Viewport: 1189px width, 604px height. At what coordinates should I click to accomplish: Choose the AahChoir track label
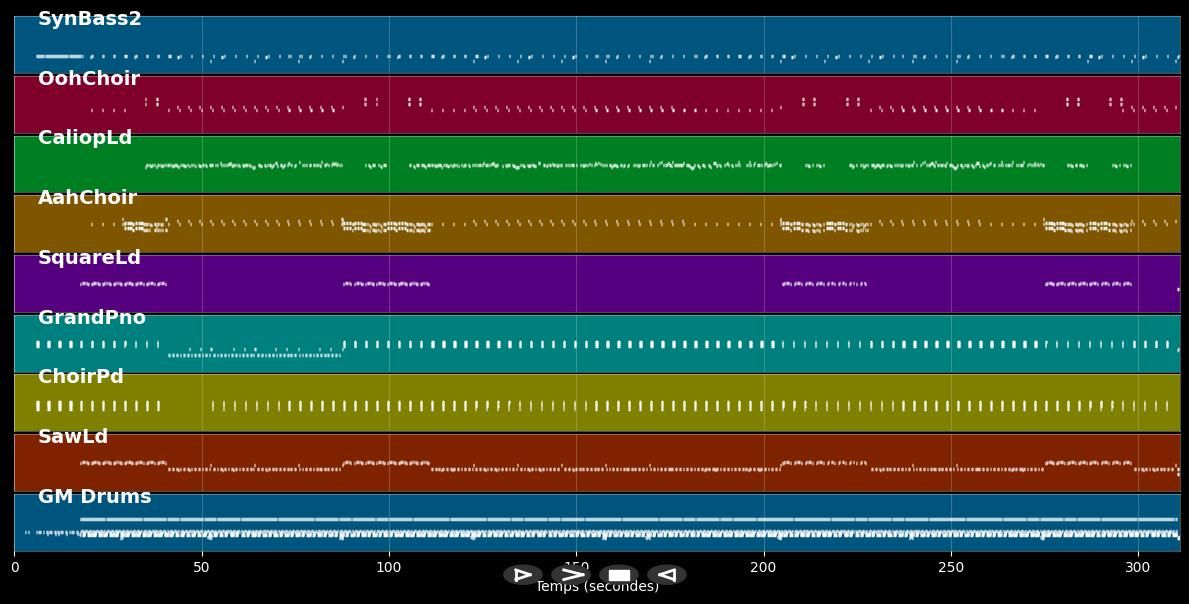click(87, 198)
